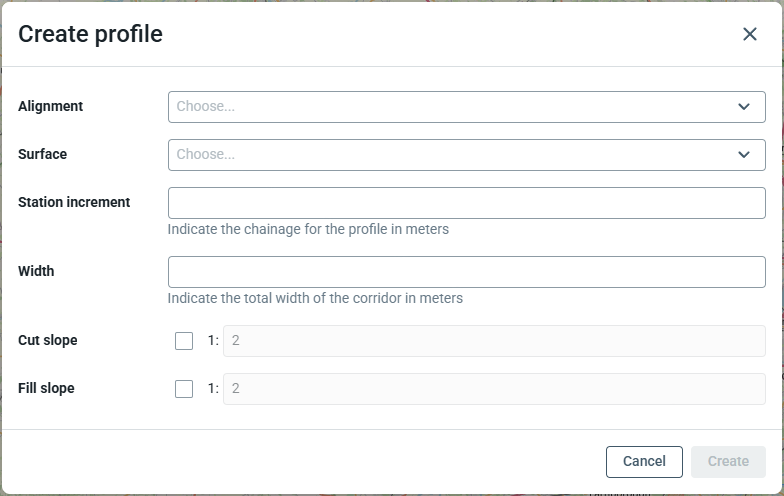
Task: Click the Surface field label
Action: coord(43,154)
